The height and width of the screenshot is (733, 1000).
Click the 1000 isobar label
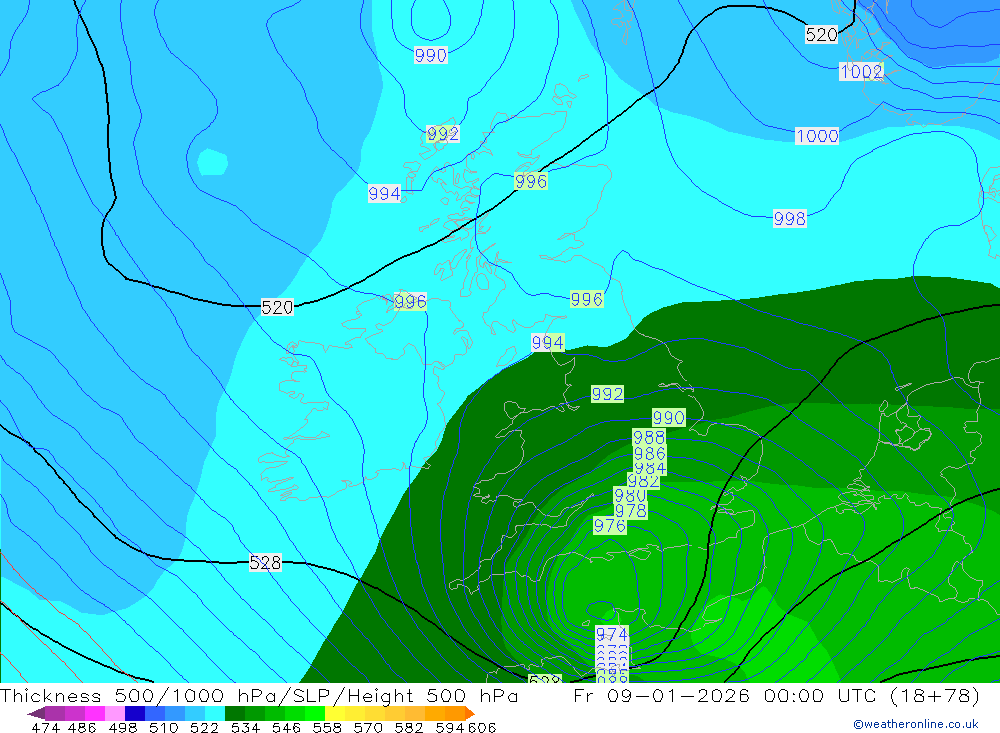[x=817, y=136]
